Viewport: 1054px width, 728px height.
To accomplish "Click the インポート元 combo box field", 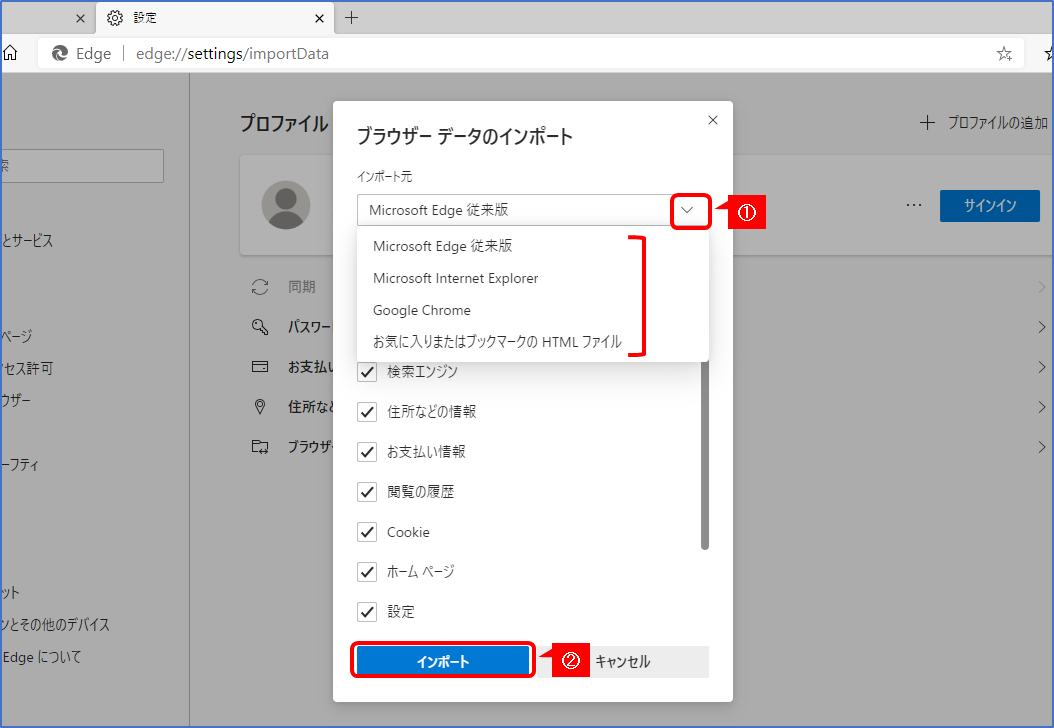I will point(532,210).
